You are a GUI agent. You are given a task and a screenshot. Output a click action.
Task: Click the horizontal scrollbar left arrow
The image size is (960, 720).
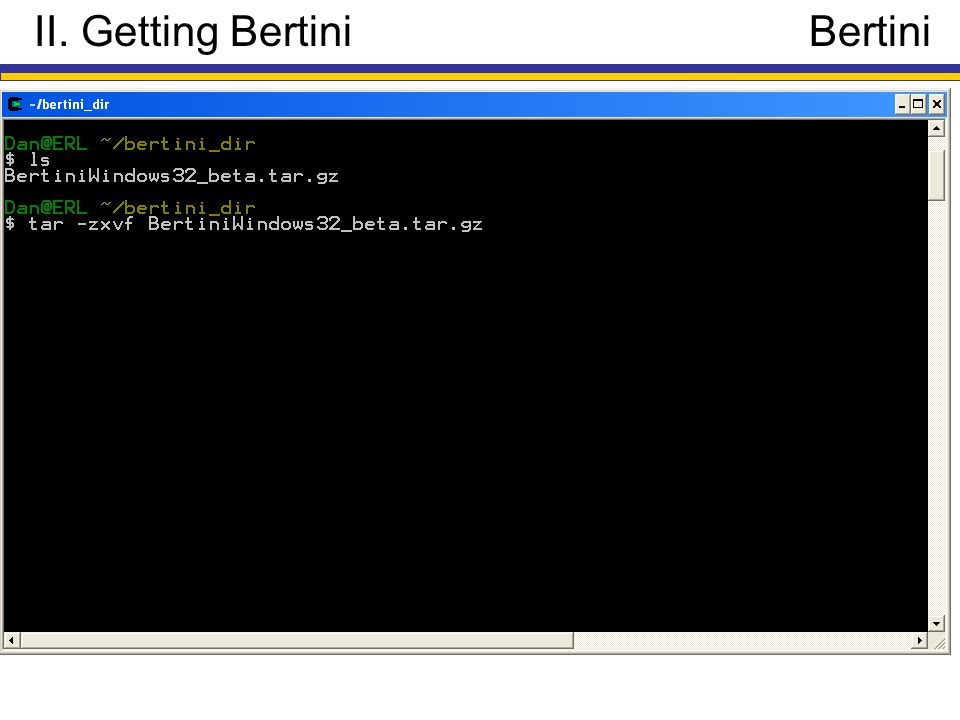(11, 641)
